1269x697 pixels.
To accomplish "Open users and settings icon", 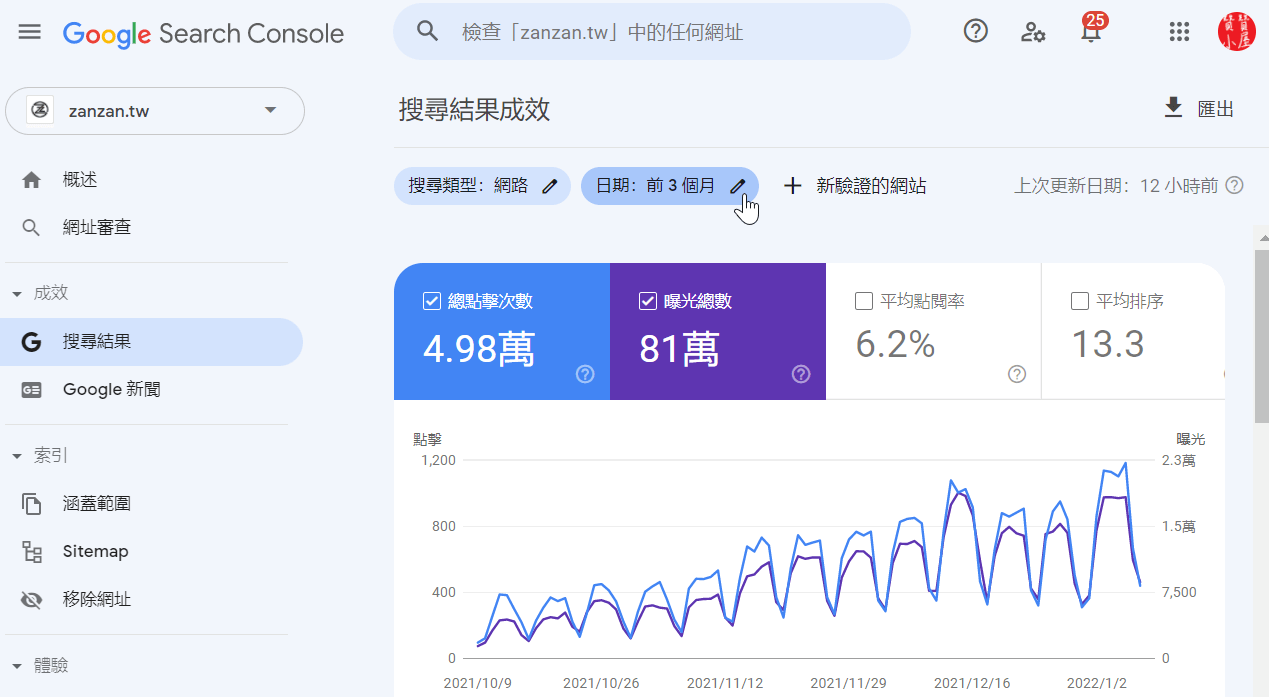I will [1033, 32].
